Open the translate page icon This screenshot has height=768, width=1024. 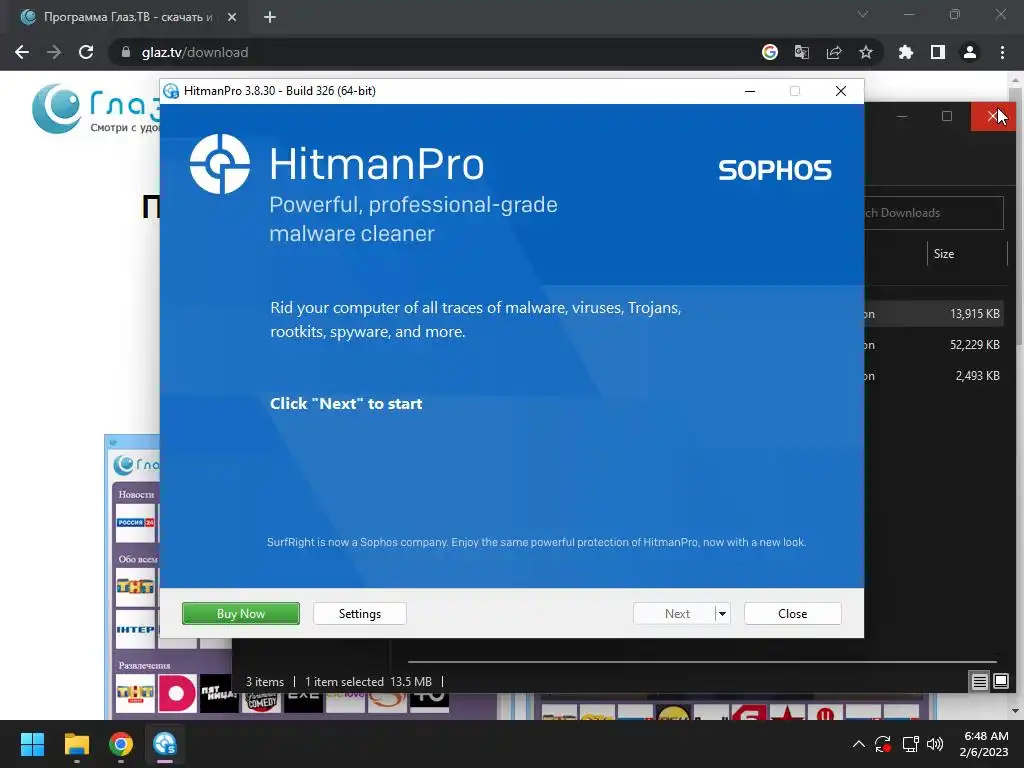[x=802, y=52]
